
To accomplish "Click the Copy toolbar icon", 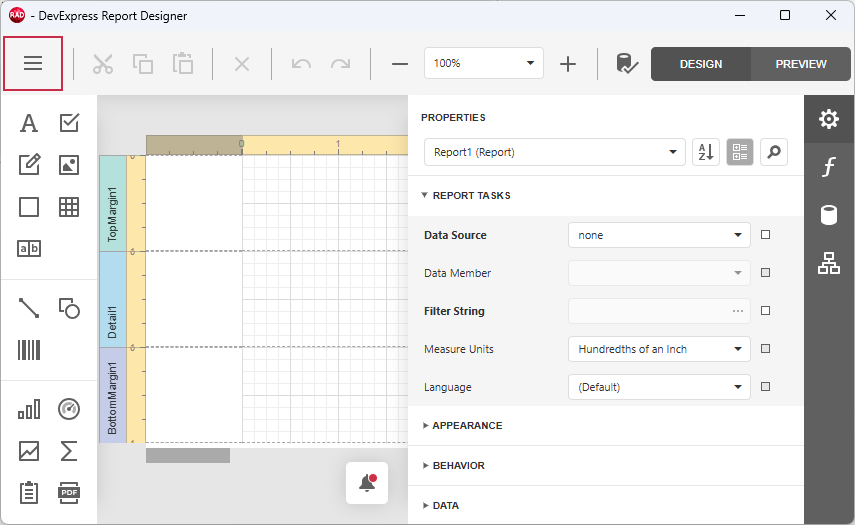I will 143,64.
